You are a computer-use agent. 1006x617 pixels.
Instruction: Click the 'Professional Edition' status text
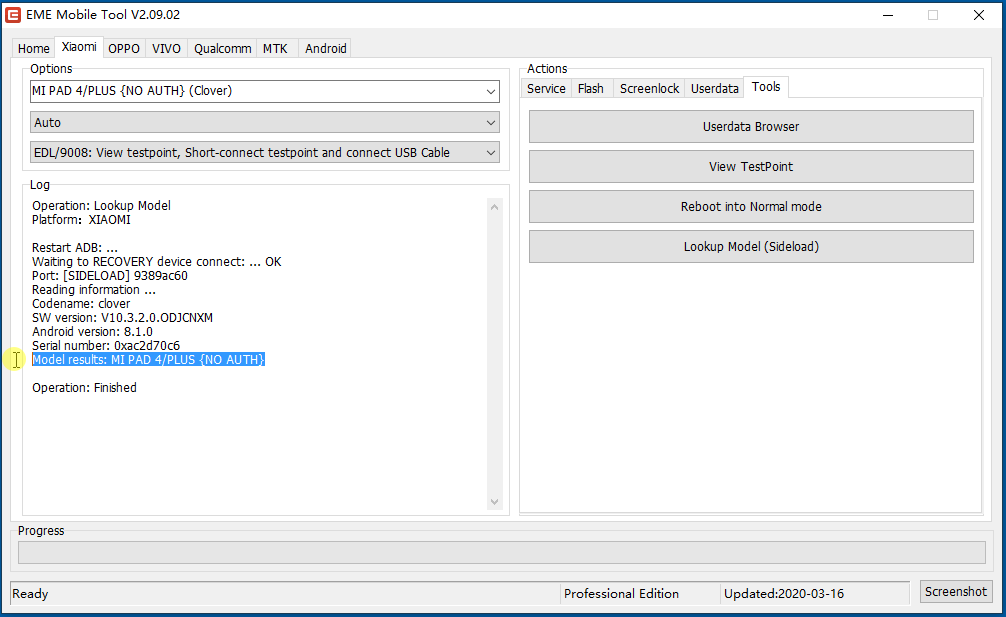point(621,594)
